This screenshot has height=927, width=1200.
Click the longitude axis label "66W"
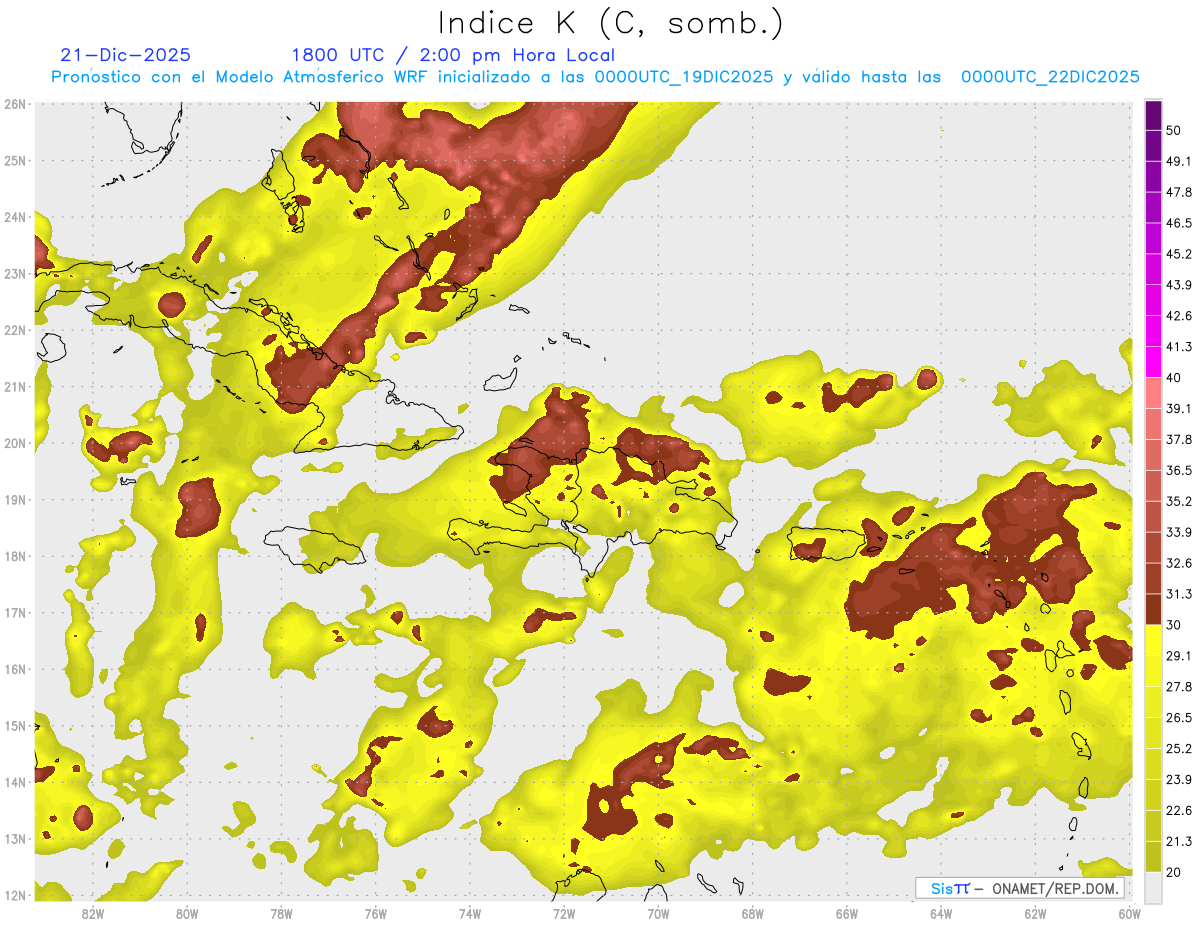(847, 914)
